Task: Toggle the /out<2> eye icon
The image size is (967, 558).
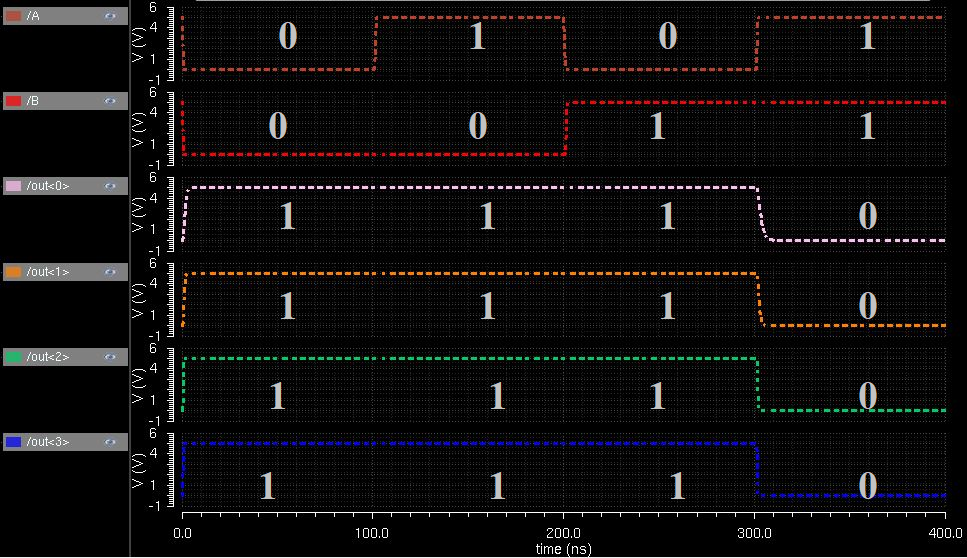Action: (x=110, y=356)
